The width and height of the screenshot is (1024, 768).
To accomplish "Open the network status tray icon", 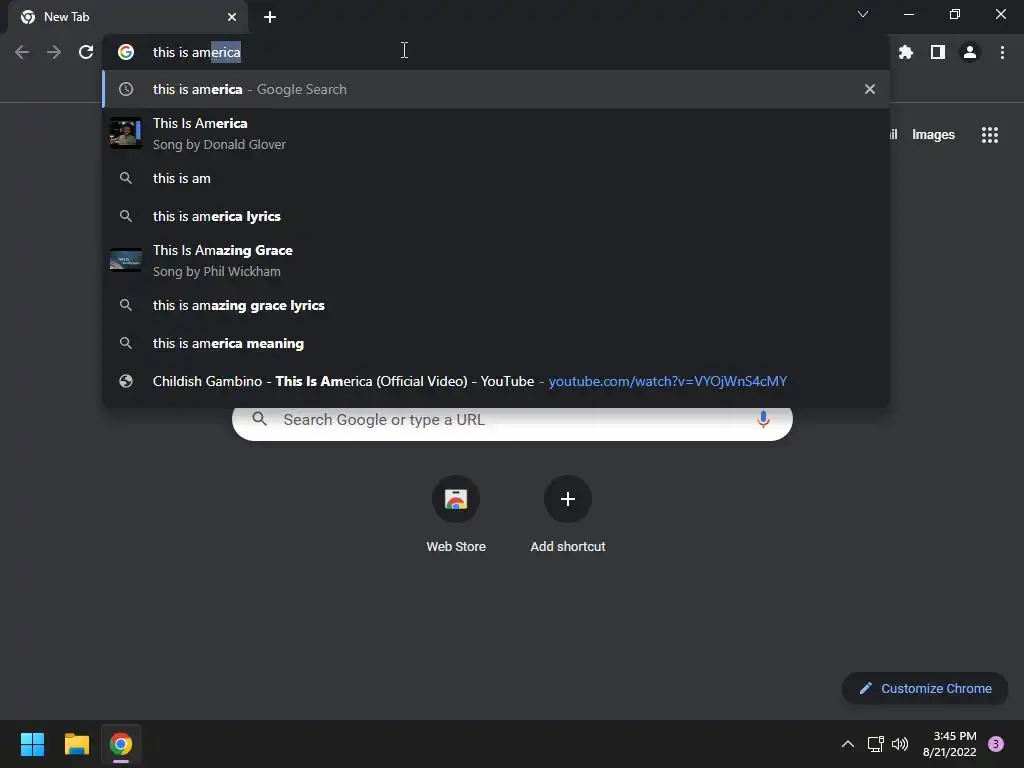I will click(875, 744).
